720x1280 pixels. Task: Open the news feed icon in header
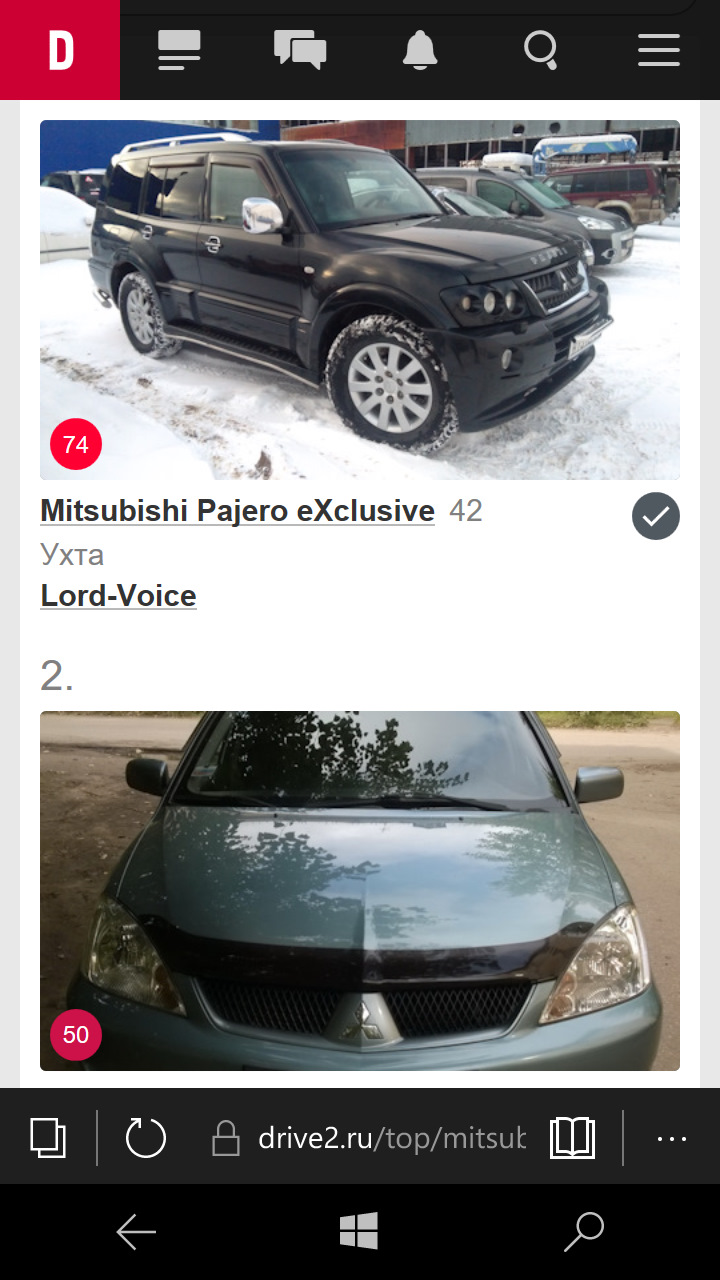click(180, 50)
